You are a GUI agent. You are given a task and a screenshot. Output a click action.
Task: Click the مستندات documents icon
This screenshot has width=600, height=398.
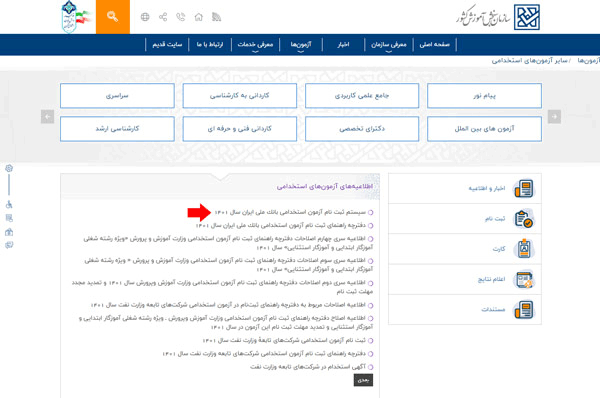click(524, 310)
